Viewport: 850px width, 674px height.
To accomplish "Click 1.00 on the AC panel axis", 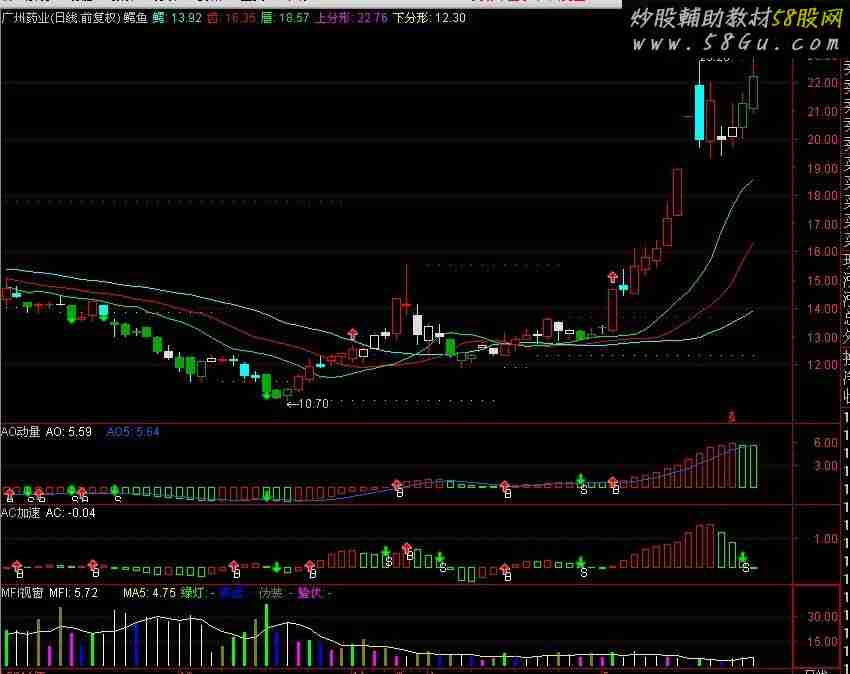I will 826,539.
